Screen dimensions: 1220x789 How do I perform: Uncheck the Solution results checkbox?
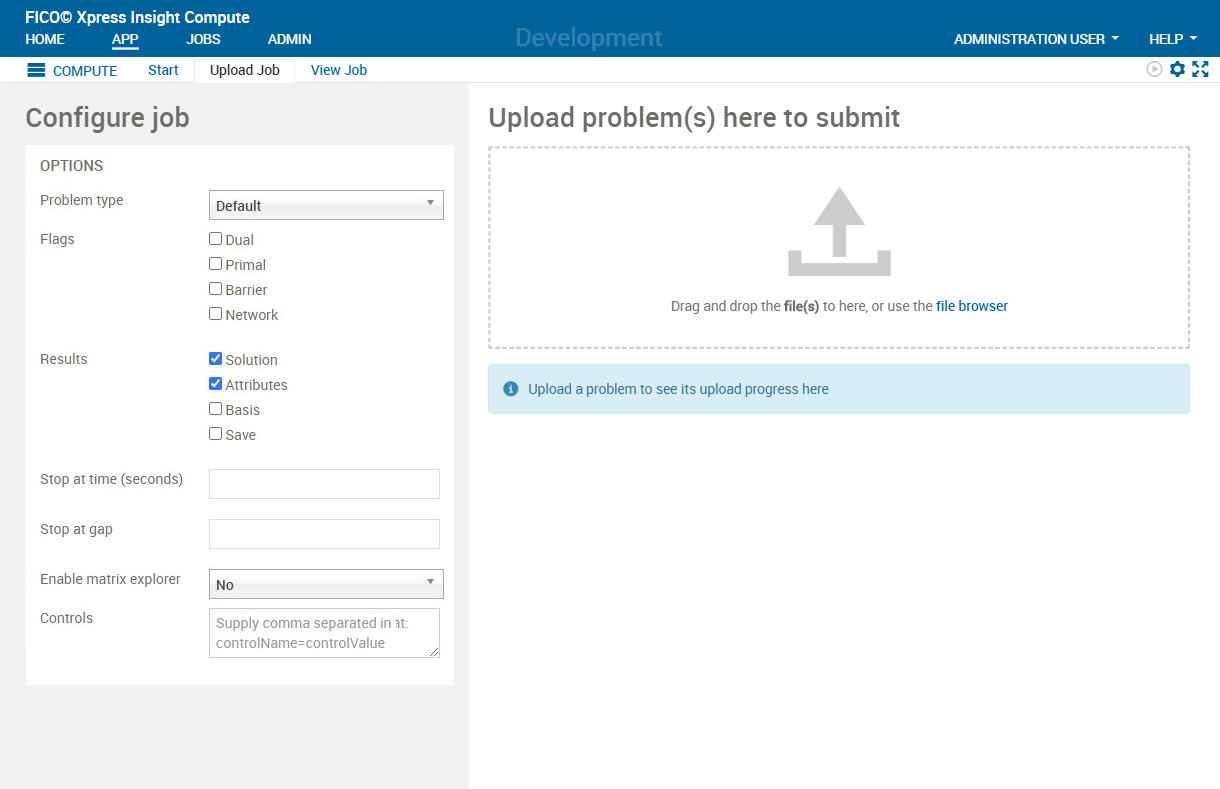click(x=215, y=359)
